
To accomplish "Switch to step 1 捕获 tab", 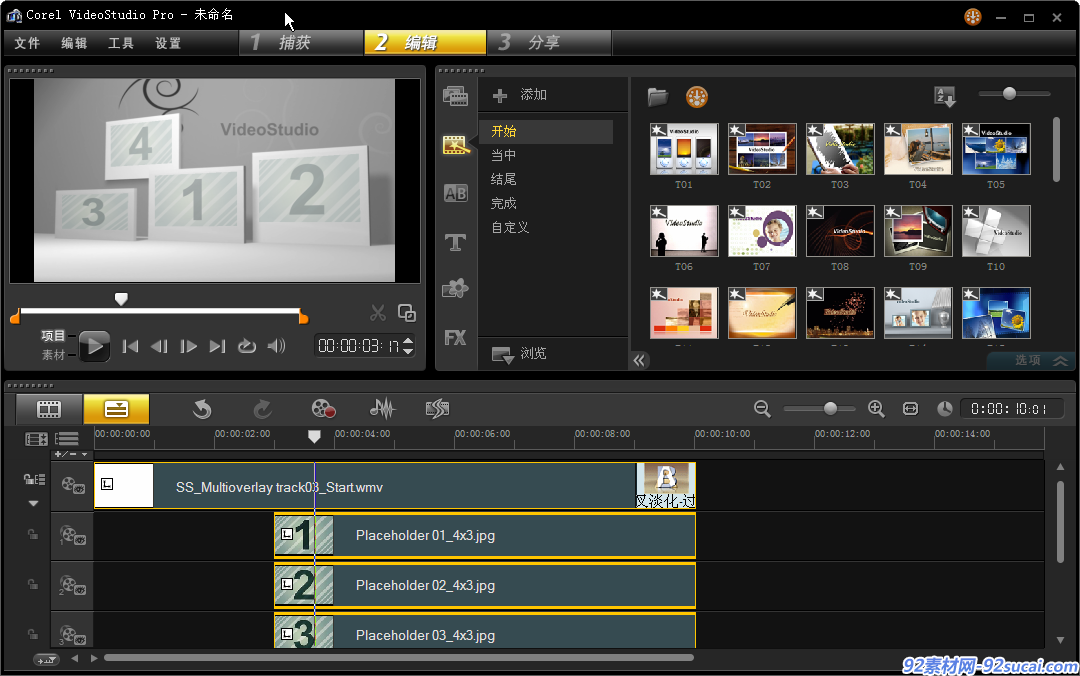I will 301,43.
